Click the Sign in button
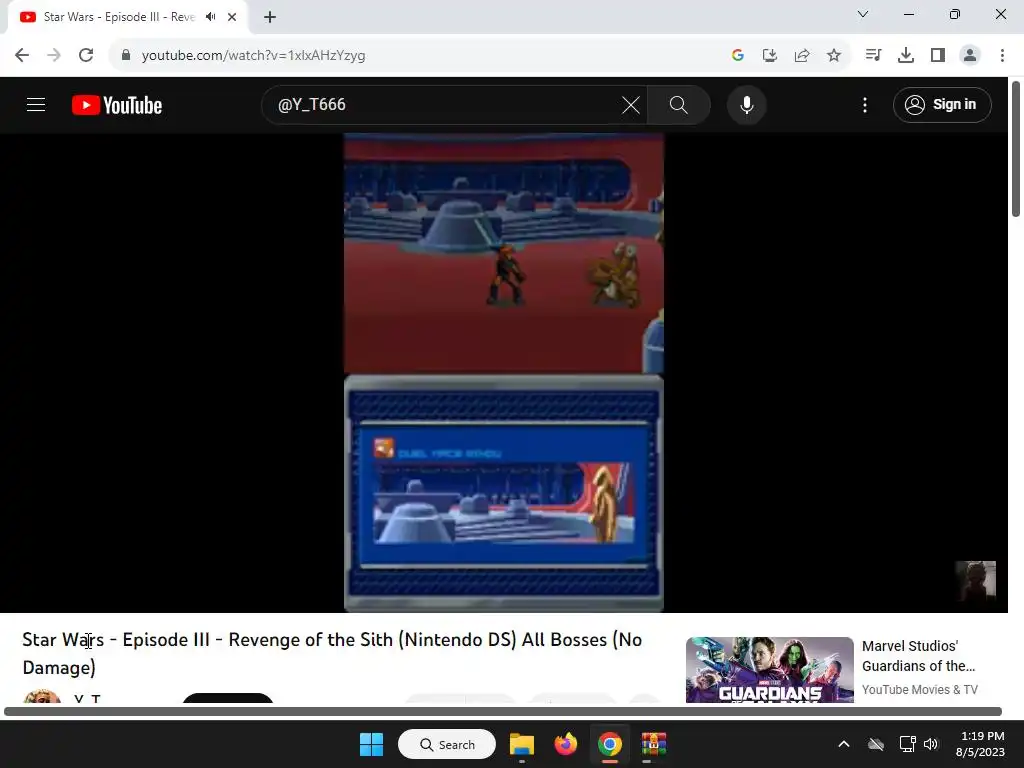 [942, 104]
